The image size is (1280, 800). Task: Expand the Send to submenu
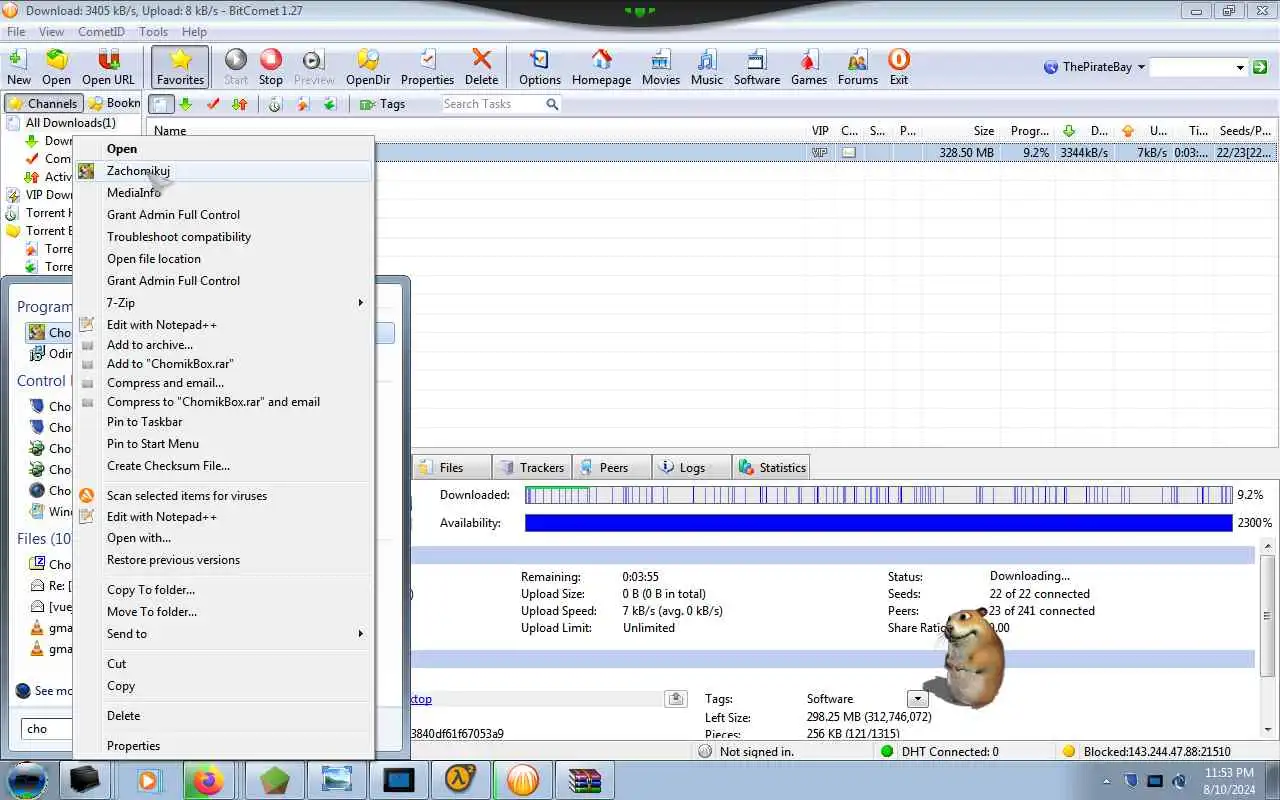pyautogui.click(x=224, y=634)
